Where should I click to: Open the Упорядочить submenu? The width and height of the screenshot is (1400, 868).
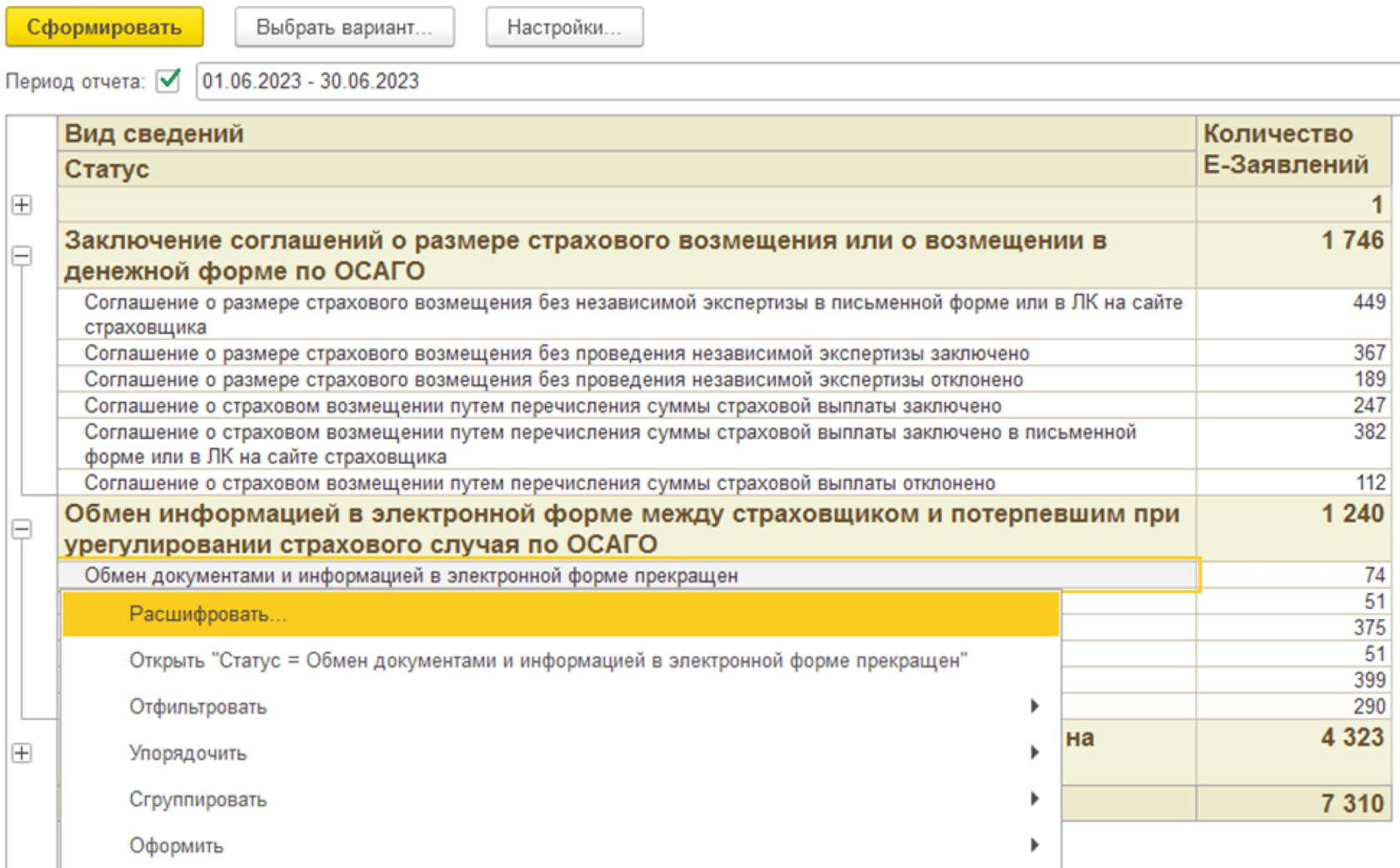(x=187, y=753)
